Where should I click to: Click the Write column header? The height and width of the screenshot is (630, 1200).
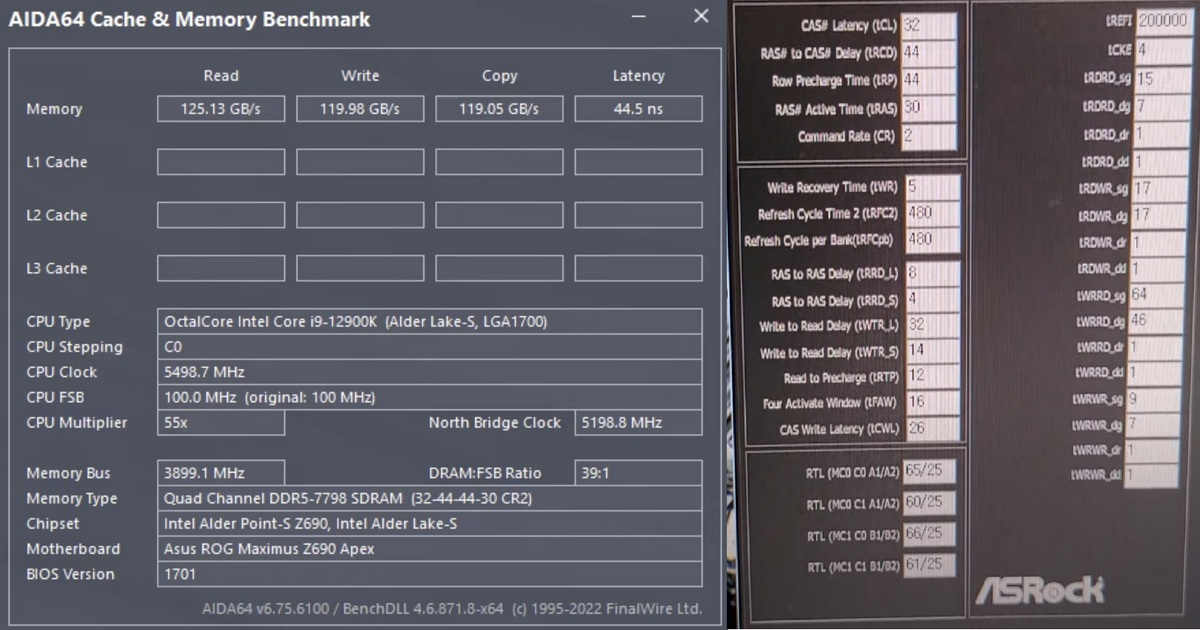click(x=360, y=76)
